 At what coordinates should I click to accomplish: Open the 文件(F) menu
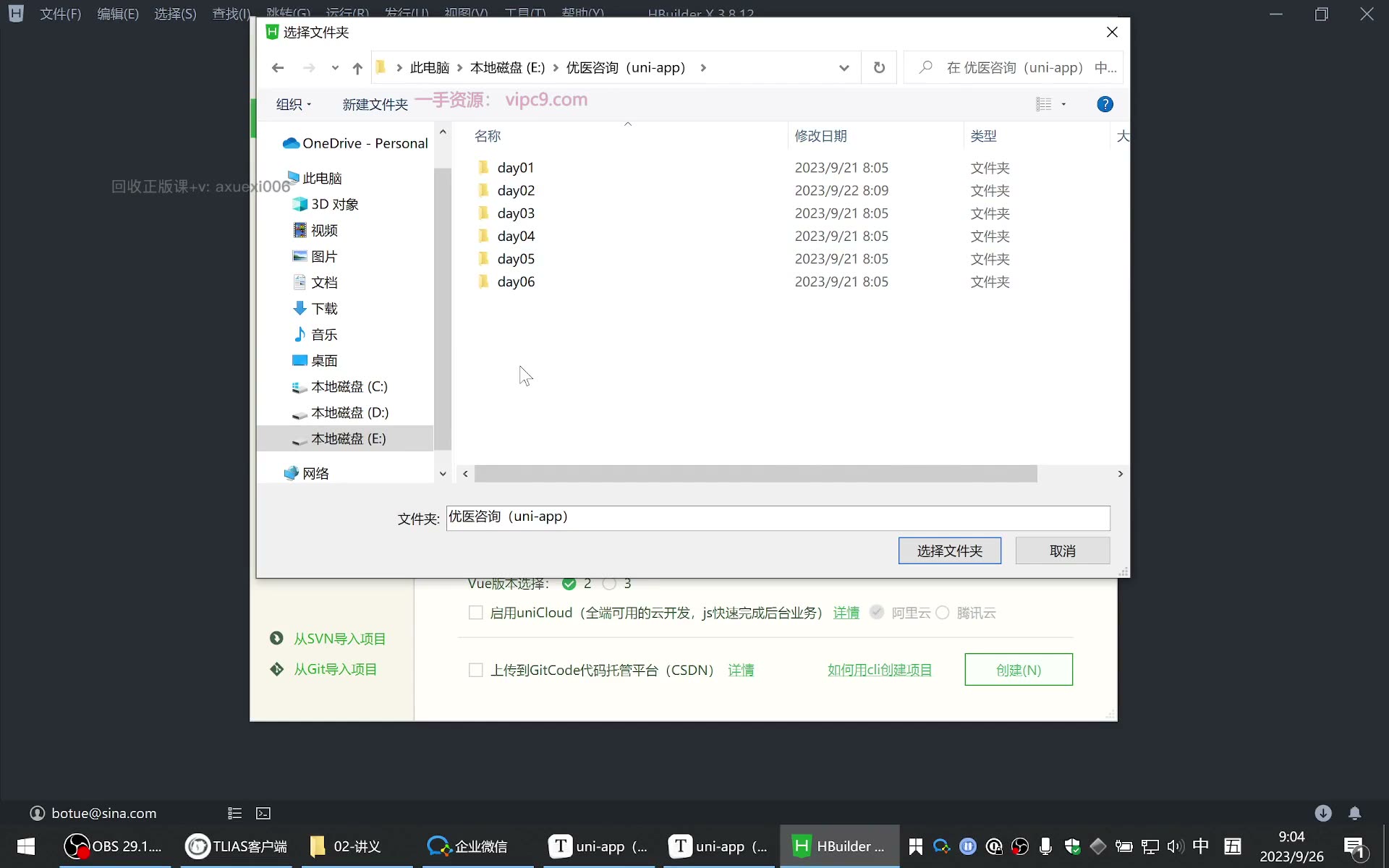[60, 14]
